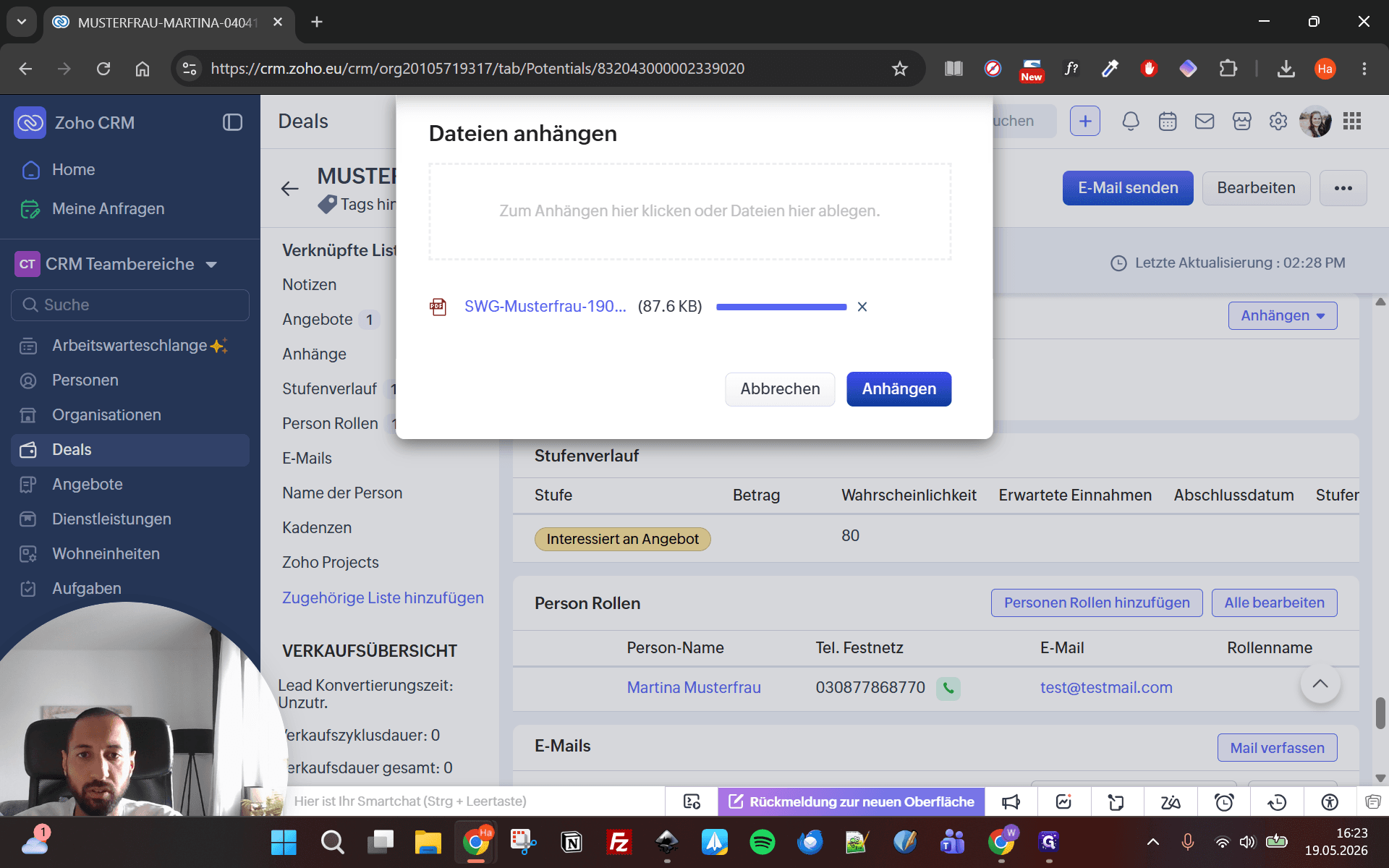
Task: Open the three-dots more actions menu
Action: pyautogui.click(x=1343, y=188)
